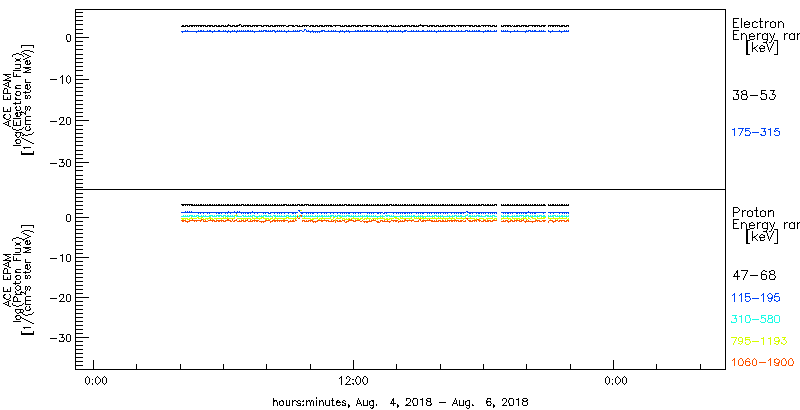
Task: Select the 47-68 proton energy label
Action: (x=754, y=276)
